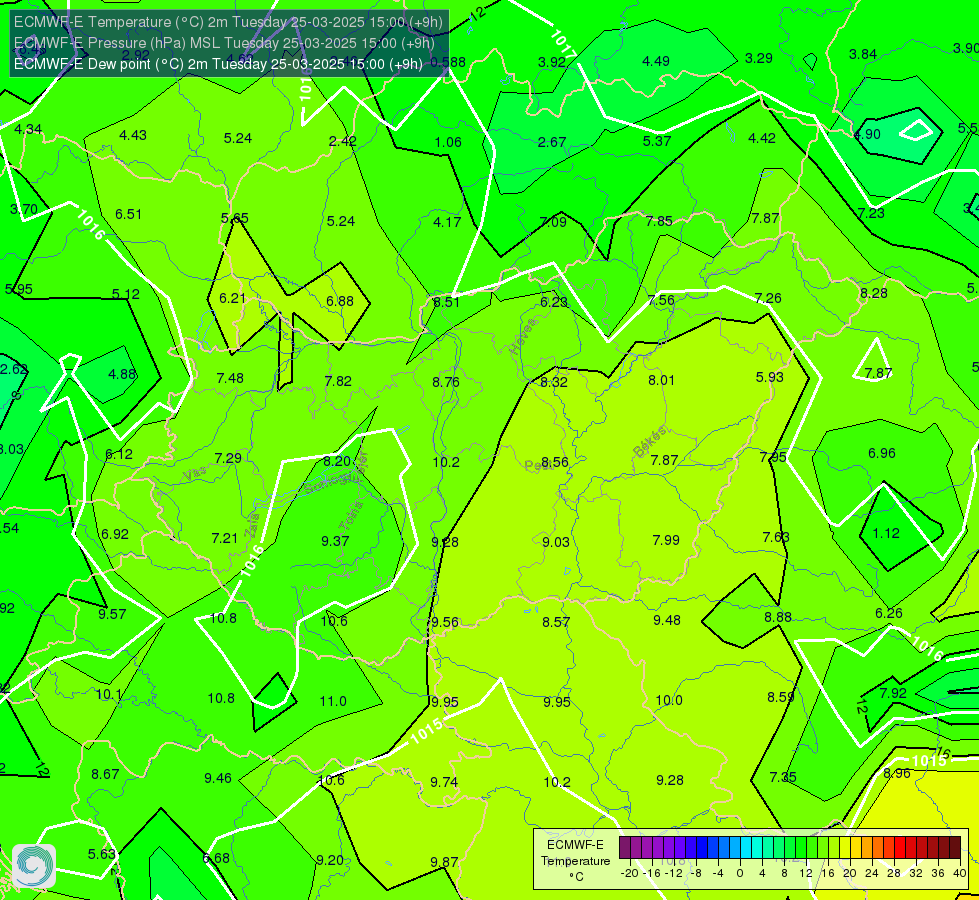
Task: Click the 9.03 value
Action: coord(556,542)
